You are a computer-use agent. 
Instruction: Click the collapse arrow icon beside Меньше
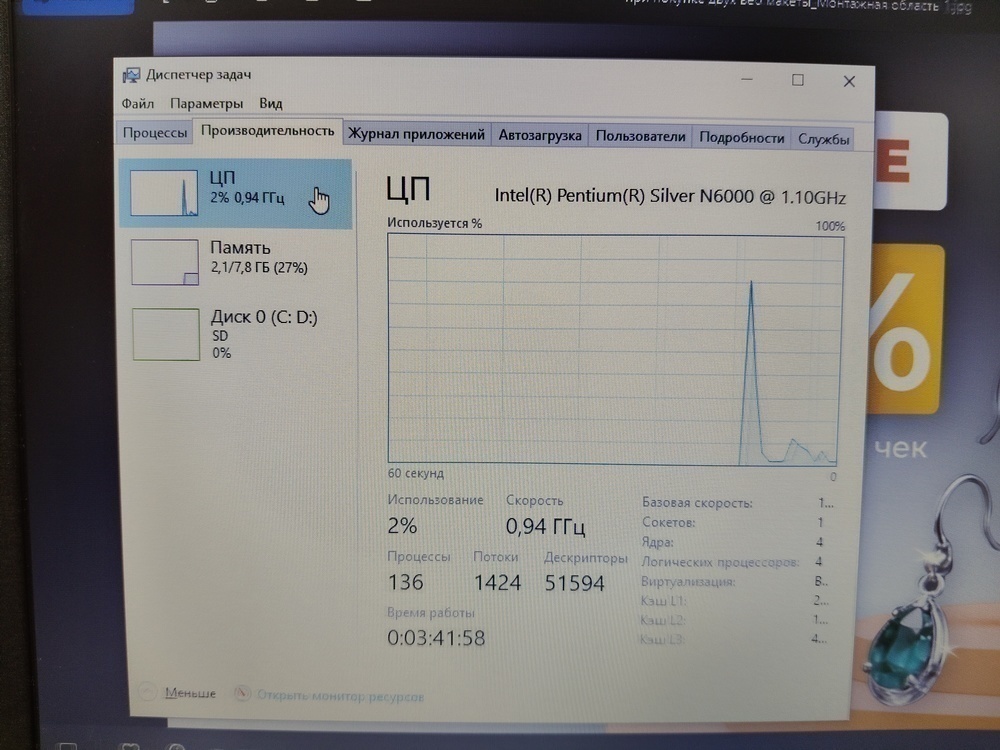148,691
